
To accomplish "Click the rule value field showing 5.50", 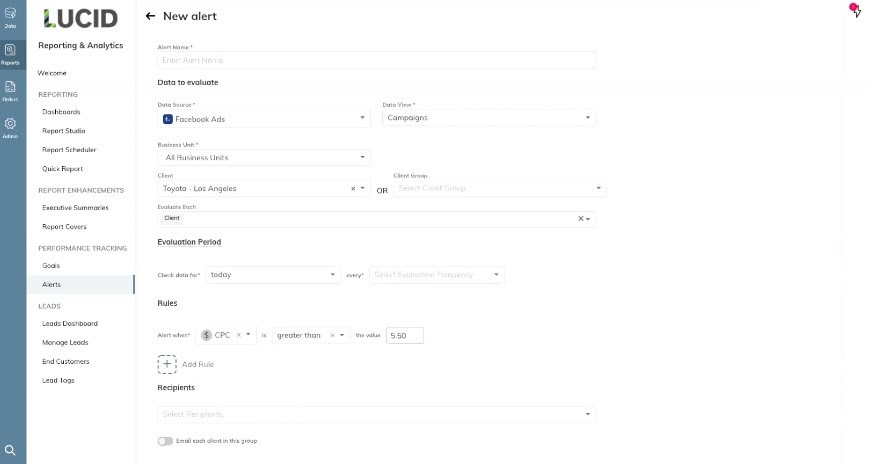I will (404, 335).
